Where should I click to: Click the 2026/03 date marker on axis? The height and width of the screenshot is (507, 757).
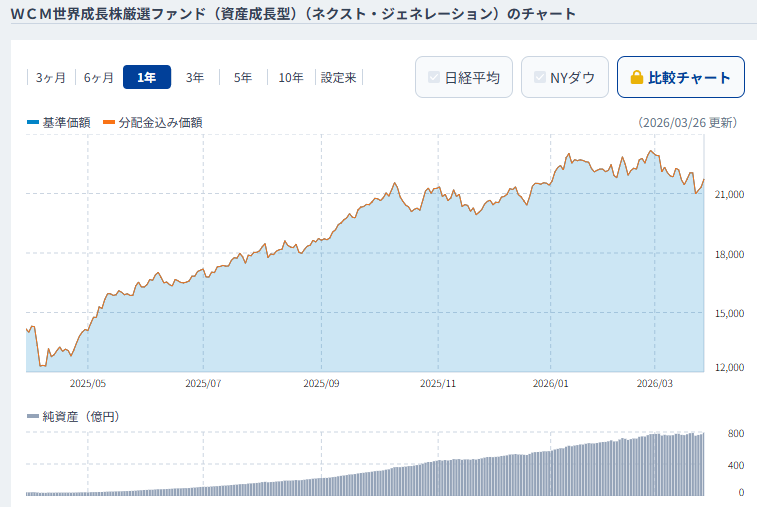pos(656,383)
